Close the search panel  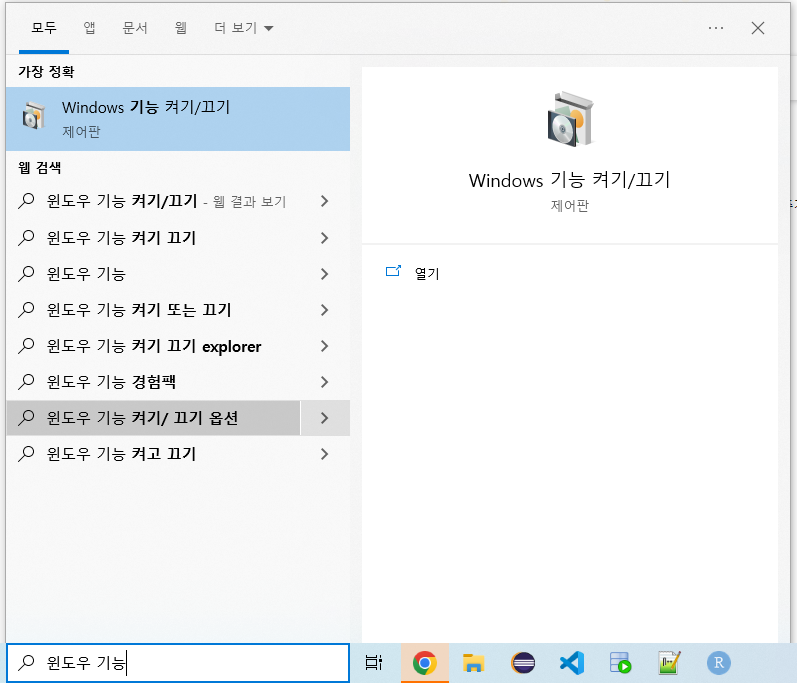[758, 28]
